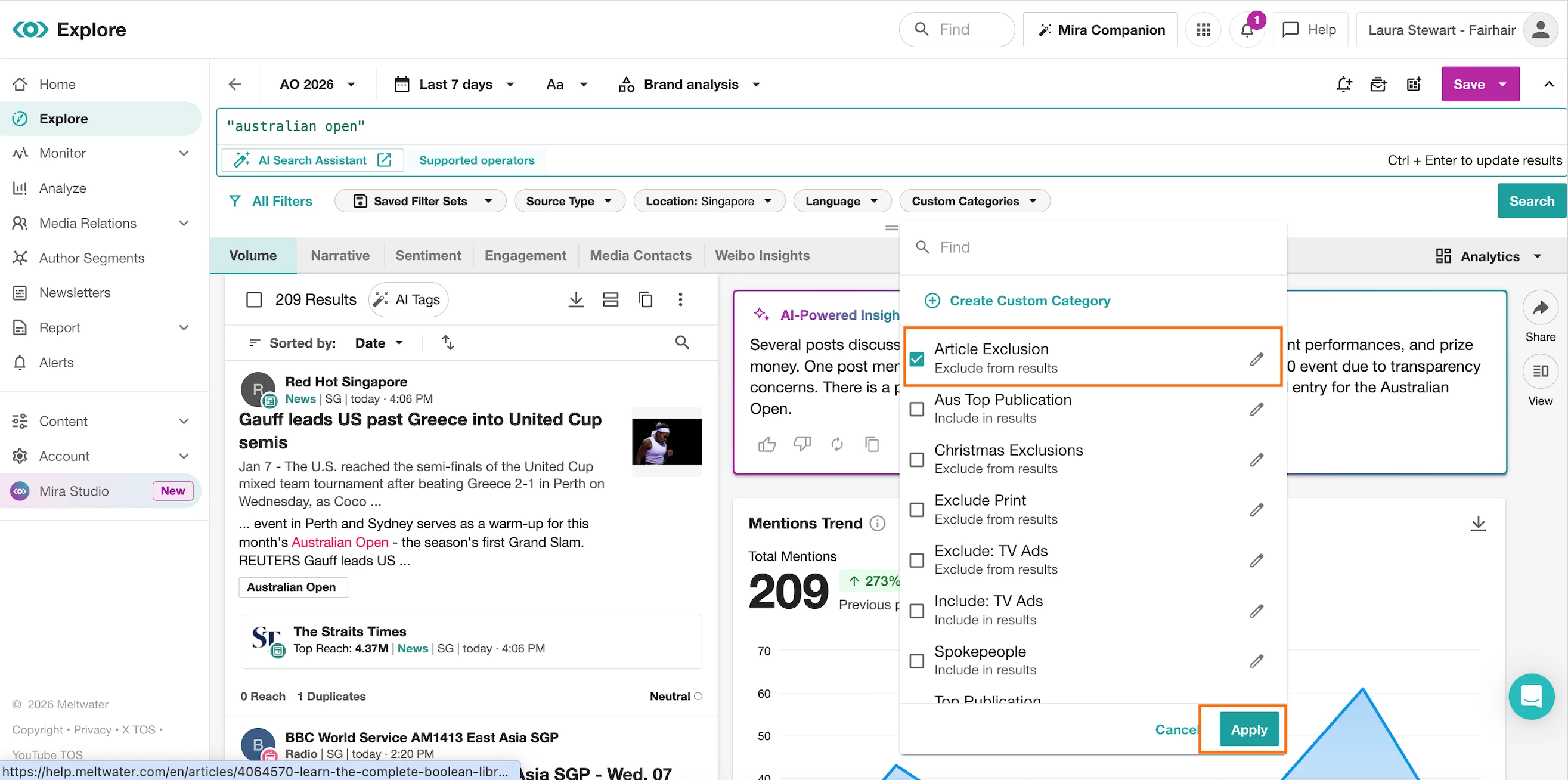The image size is (1568, 780).
Task: Open the Narrative tab
Action: click(340, 256)
